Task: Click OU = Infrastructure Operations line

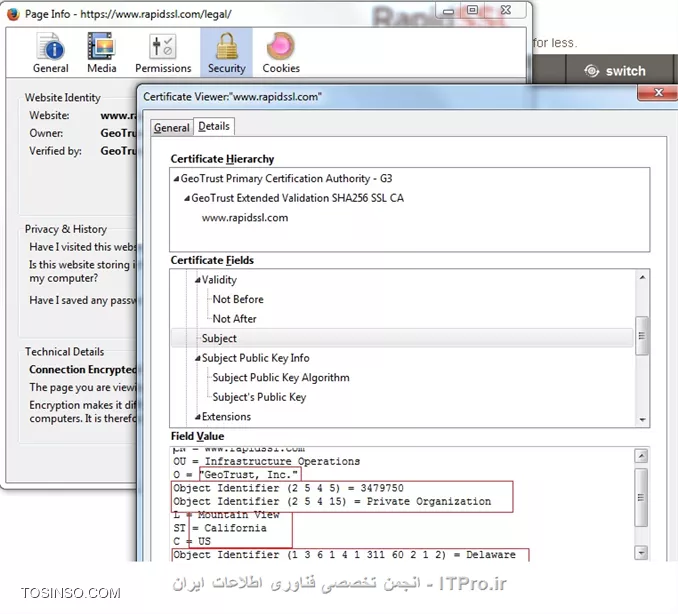Action: coord(266,461)
